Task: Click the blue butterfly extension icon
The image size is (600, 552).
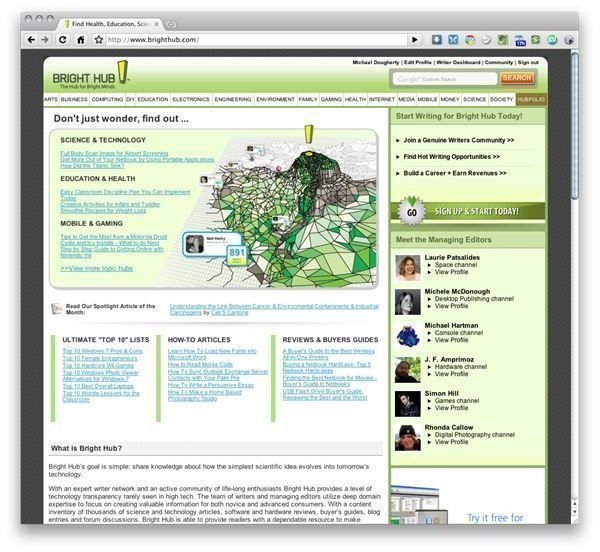Action: pos(453,39)
